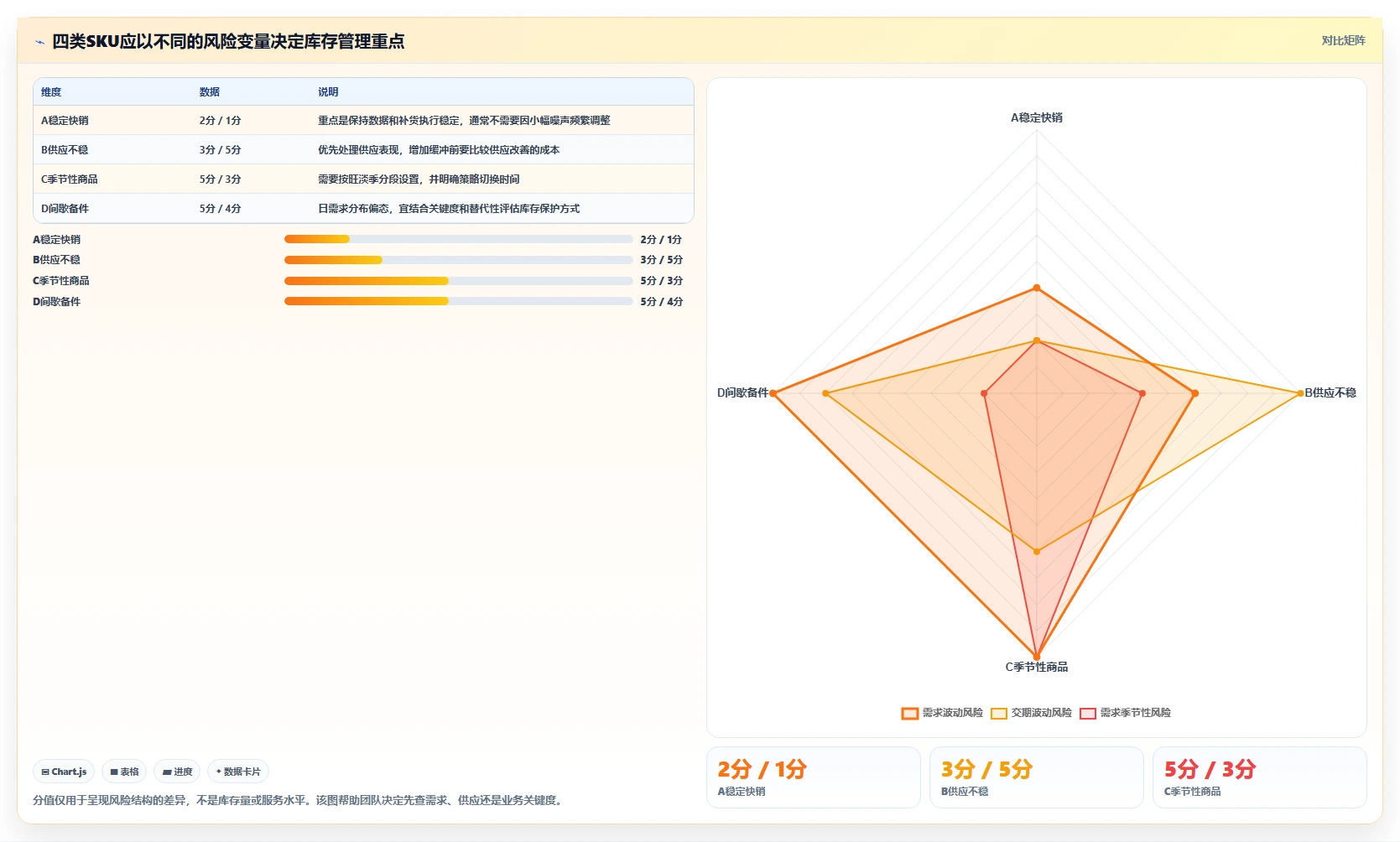This screenshot has width=1400, height=842.
Task: Click the yellow 交期波动风险 point on D间歇备件 axis
Action: (826, 393)
